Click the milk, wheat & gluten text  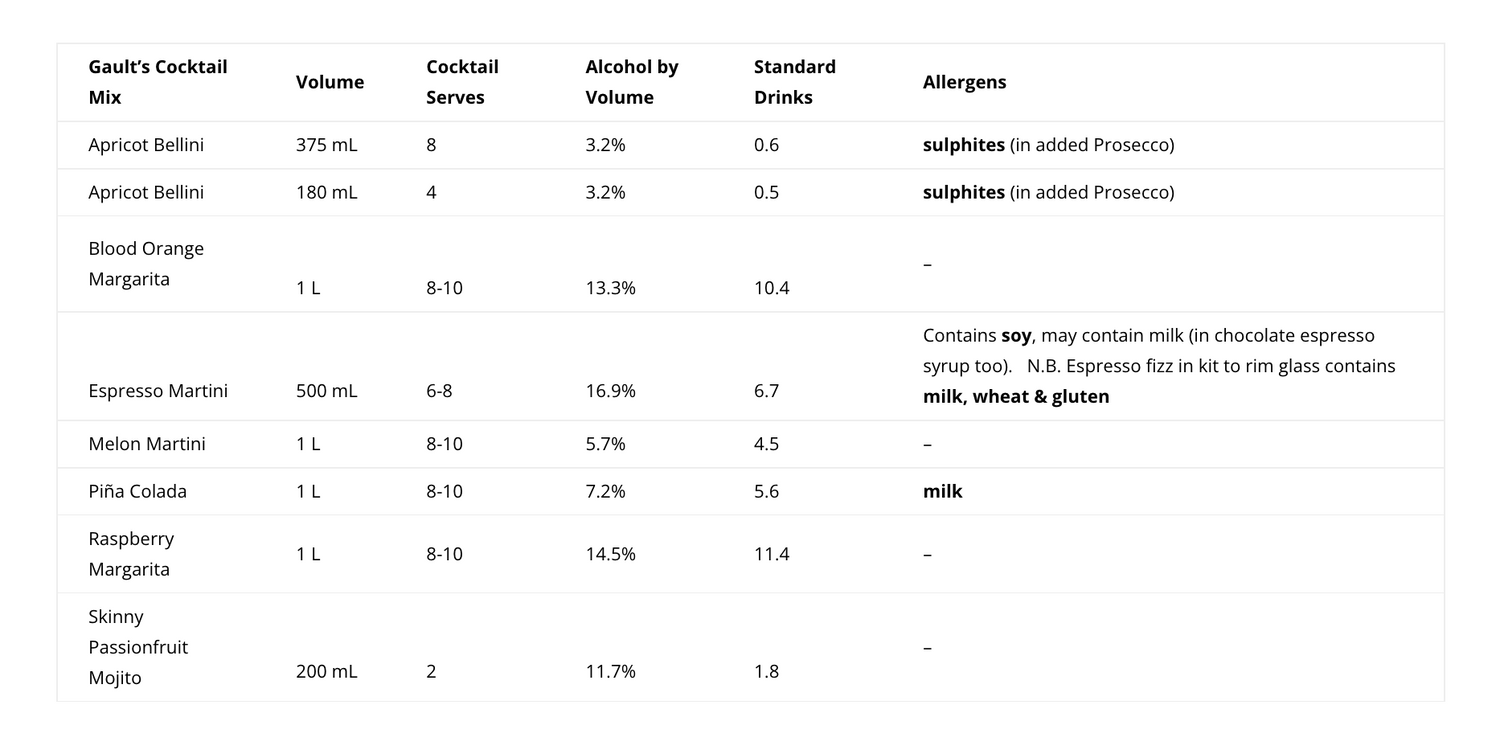(x=1016, y=396)
